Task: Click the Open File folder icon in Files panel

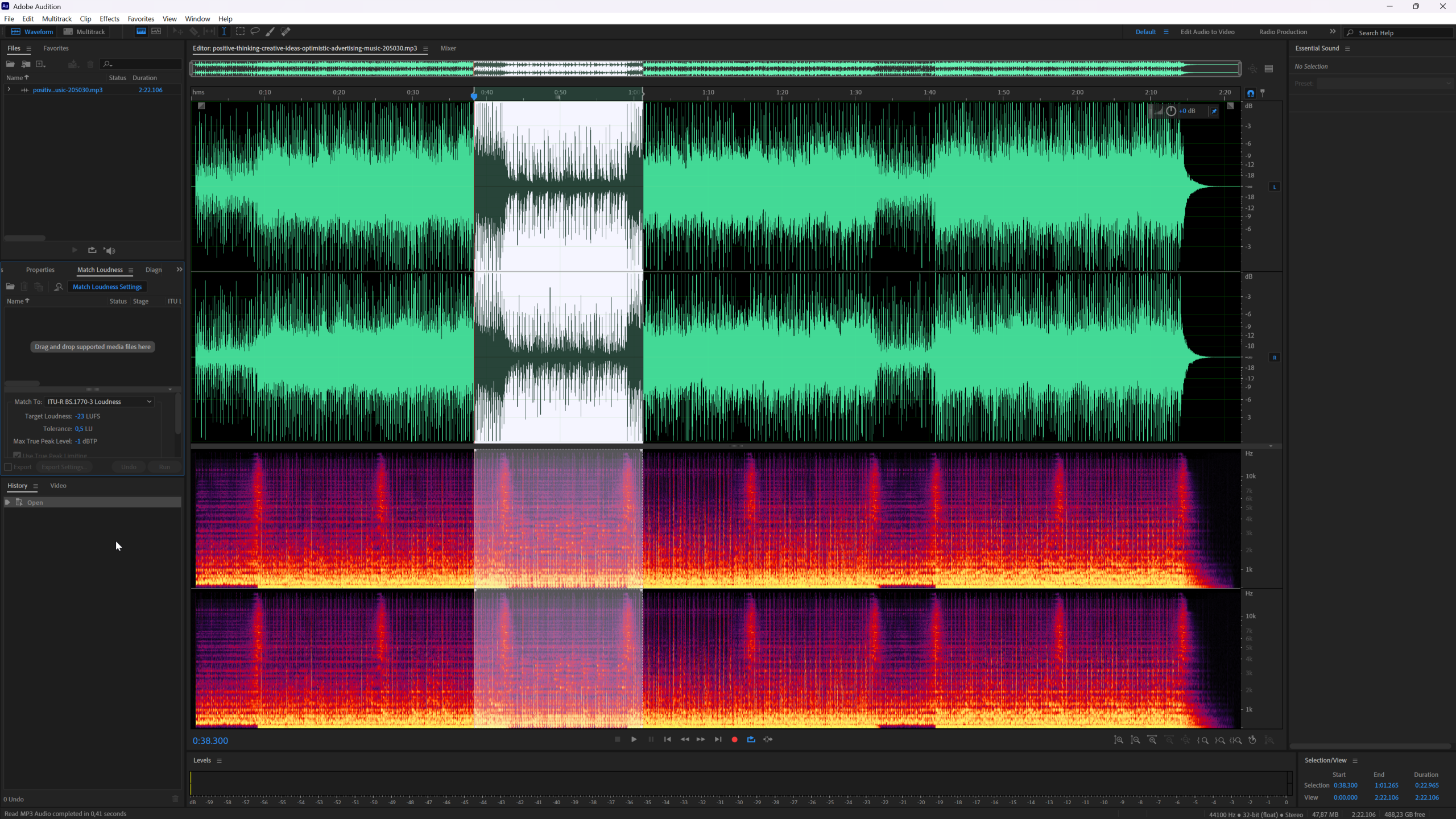Action: click(10, 64)
